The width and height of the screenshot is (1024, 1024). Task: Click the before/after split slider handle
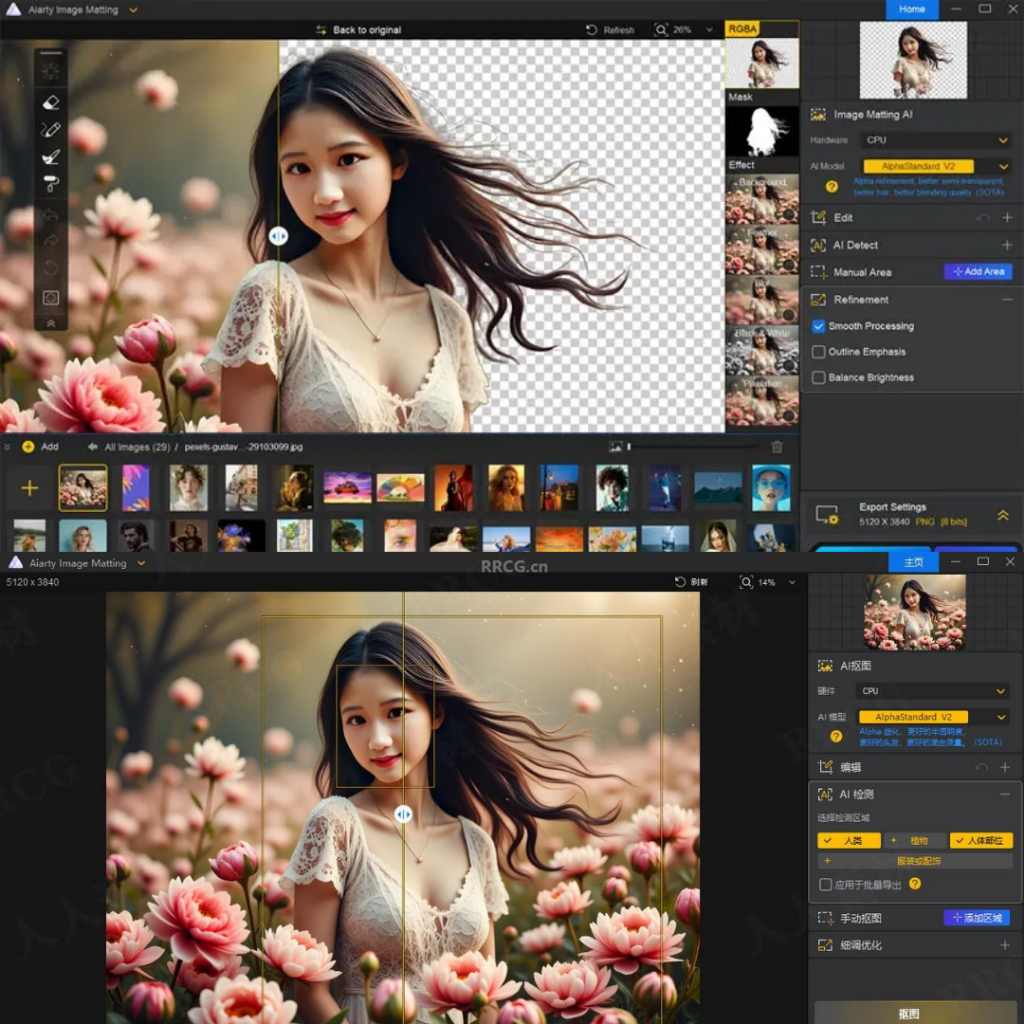tap(278, 236)
